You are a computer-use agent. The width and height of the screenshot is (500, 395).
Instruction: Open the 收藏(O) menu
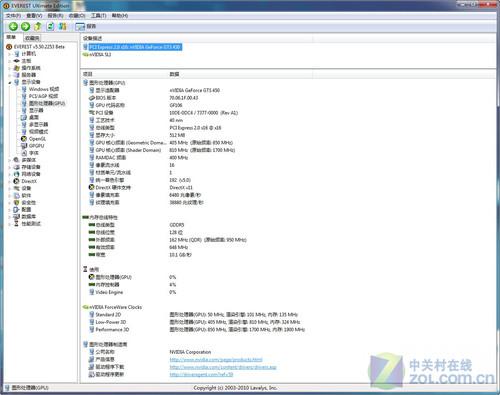77,16
